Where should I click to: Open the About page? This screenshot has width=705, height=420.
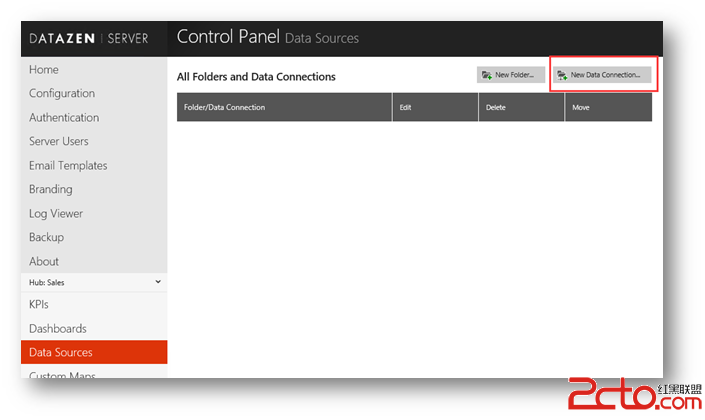[x=44, y=261]
